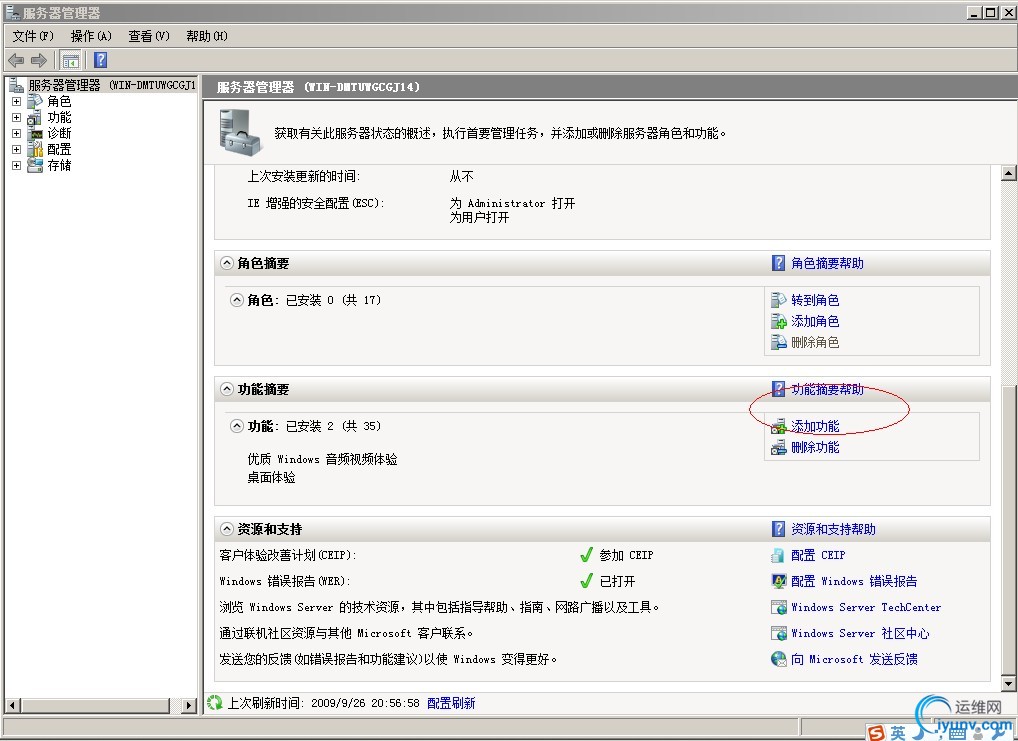Click the 转到角色 link
The width and height of the screenshot is (1018, 741).
pos(815,300)
